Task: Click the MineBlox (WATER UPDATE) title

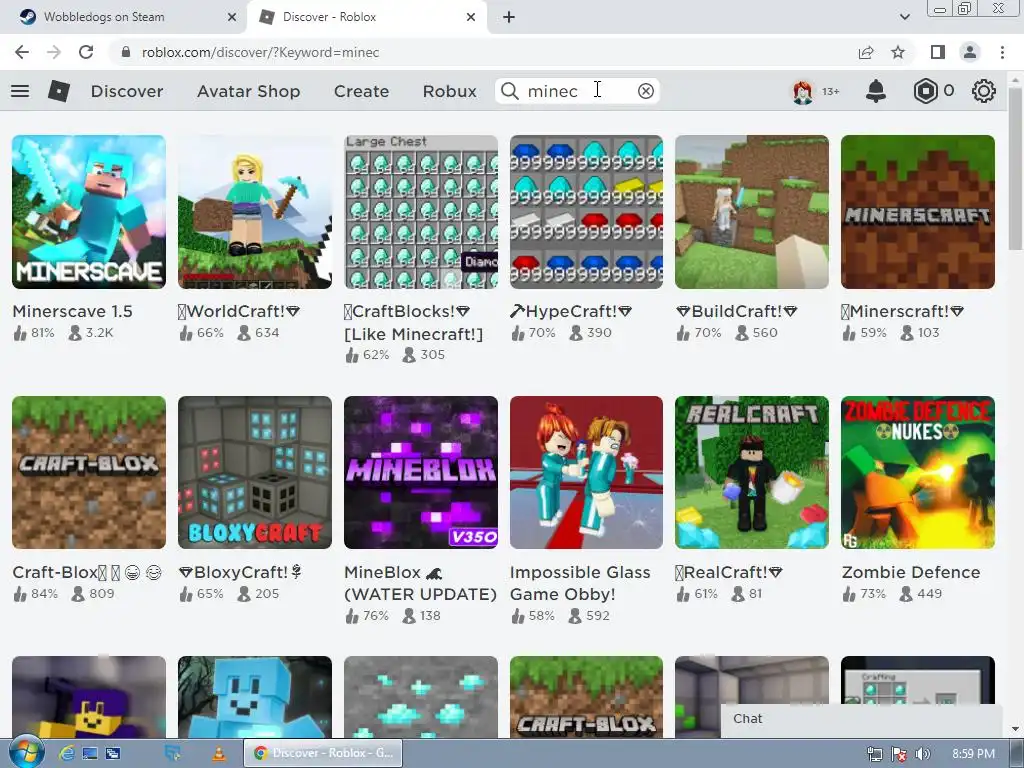Action: click(x=421, y=583)
